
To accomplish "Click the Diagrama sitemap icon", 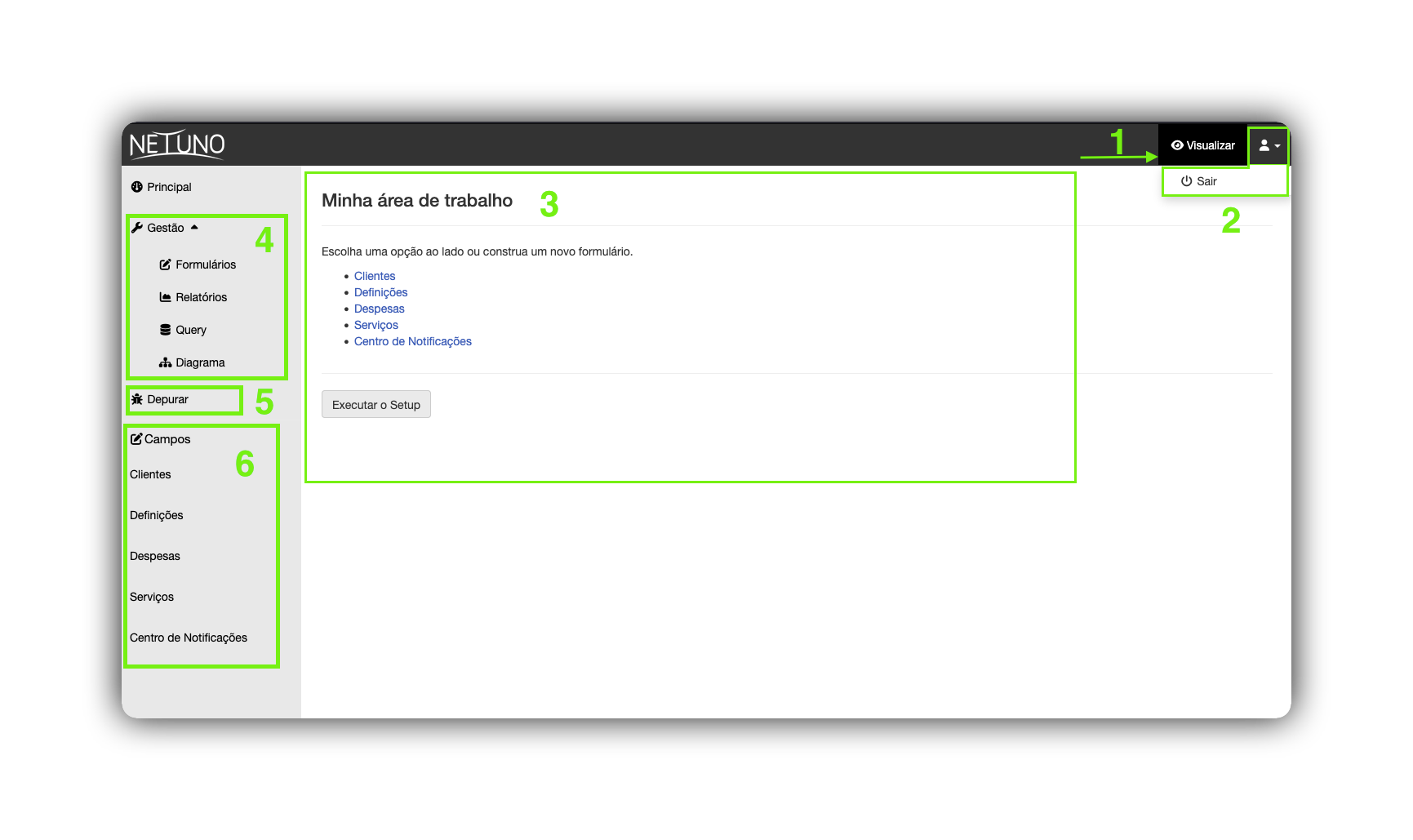I will tap(165, 362).
